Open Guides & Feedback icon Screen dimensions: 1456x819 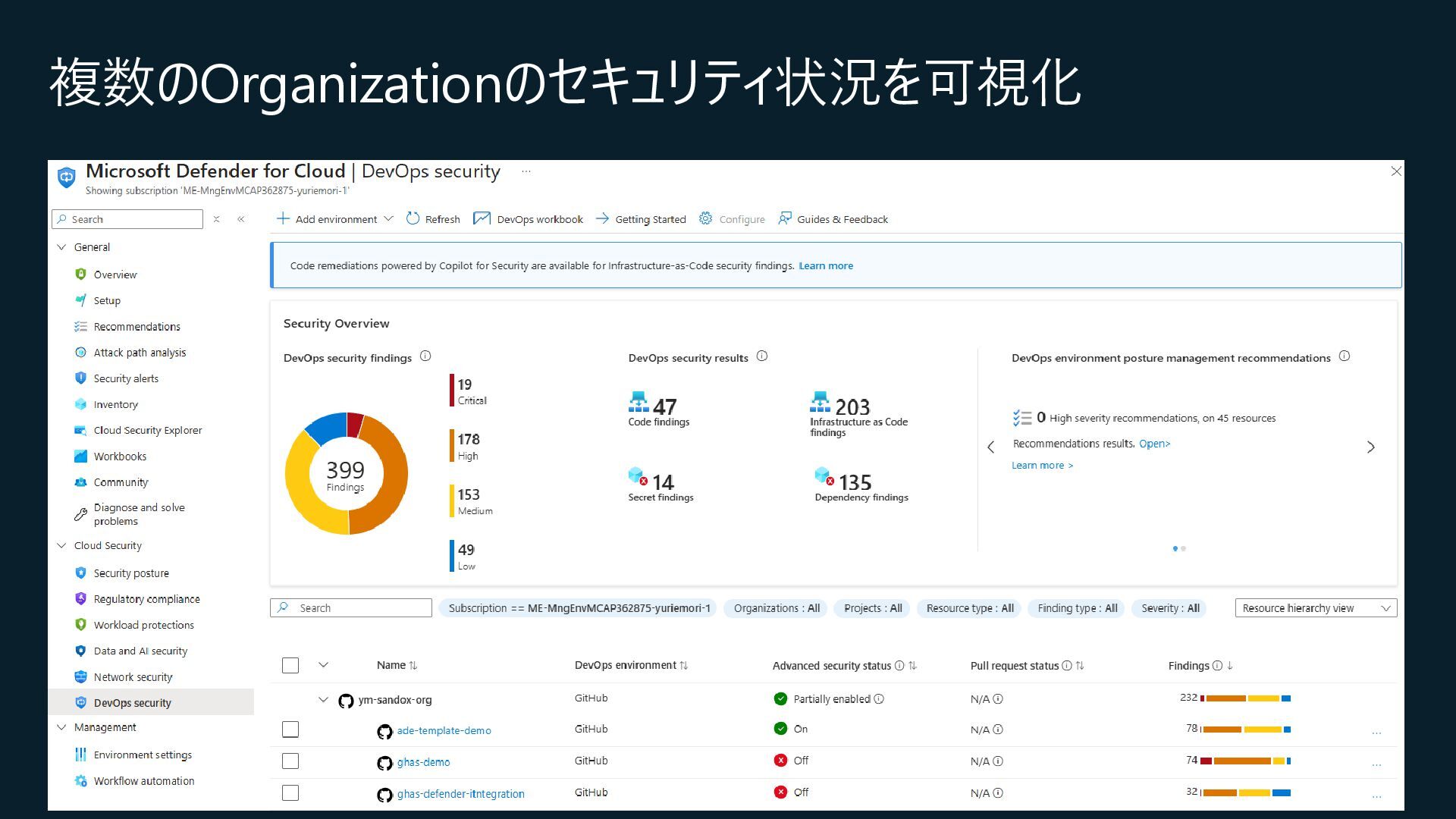click(785, 219)
